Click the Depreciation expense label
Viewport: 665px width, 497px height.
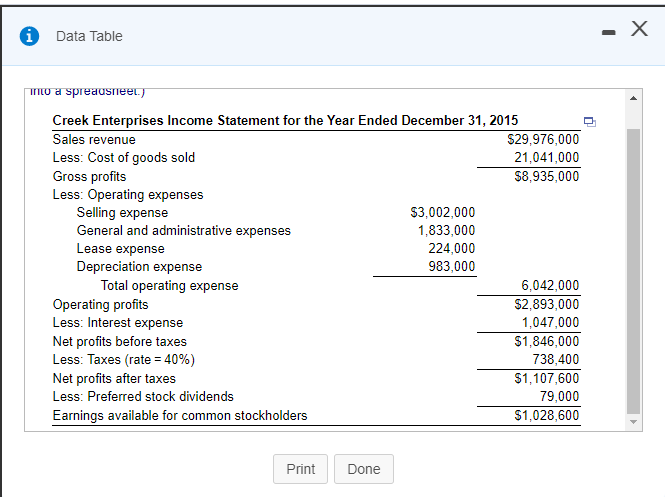tap(139, 267)
